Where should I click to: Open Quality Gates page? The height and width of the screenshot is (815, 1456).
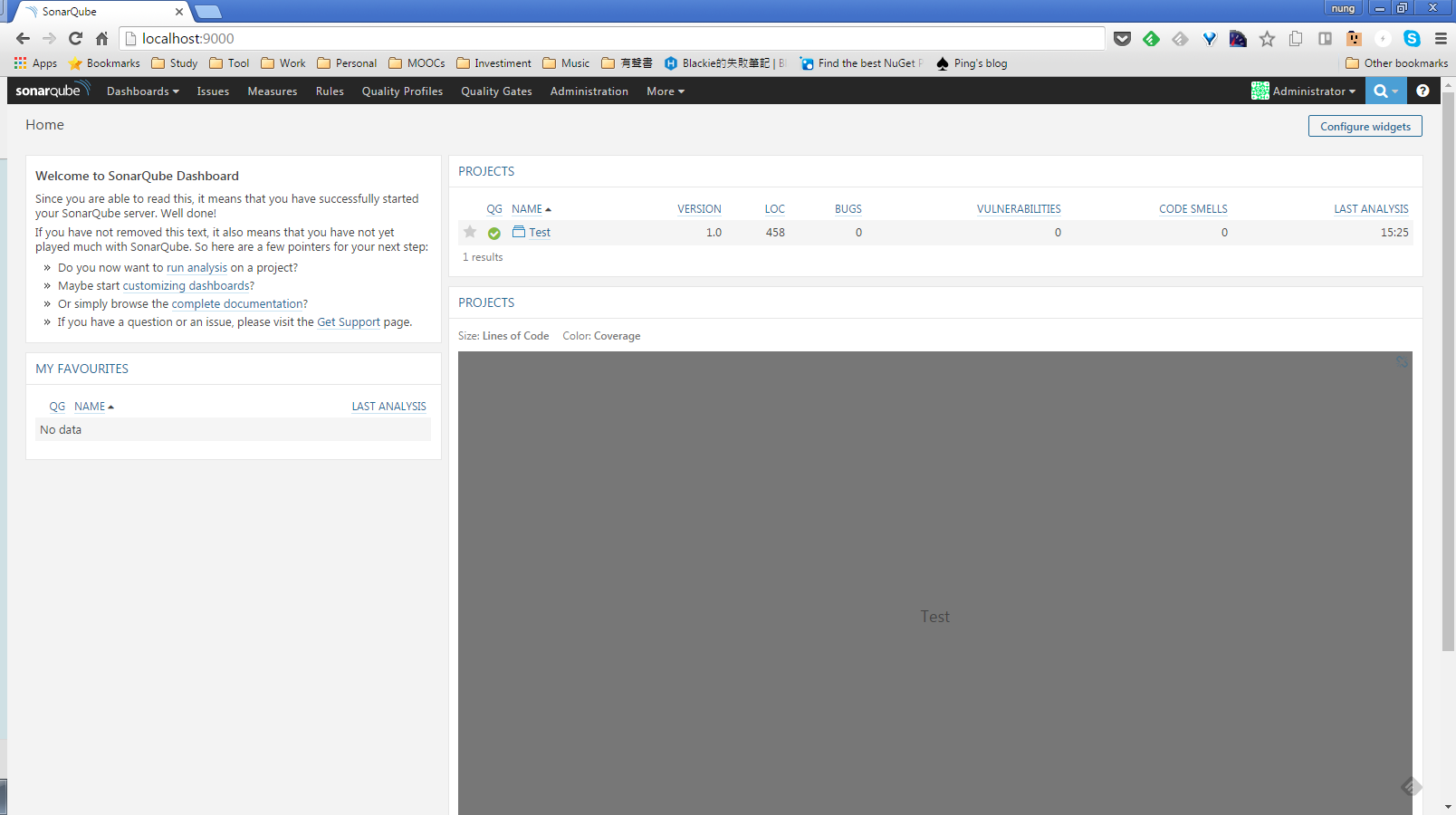point(496,91)
